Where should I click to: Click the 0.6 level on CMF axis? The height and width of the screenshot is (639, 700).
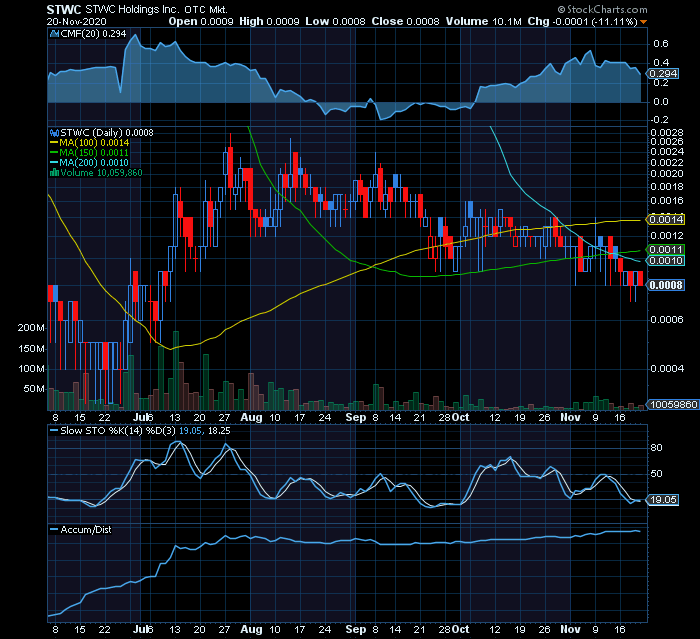point(661,44)
